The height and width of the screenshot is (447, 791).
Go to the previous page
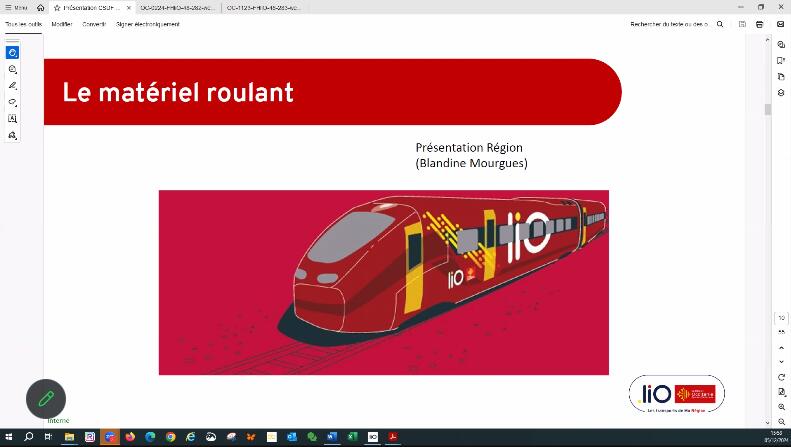pos(781,348)
